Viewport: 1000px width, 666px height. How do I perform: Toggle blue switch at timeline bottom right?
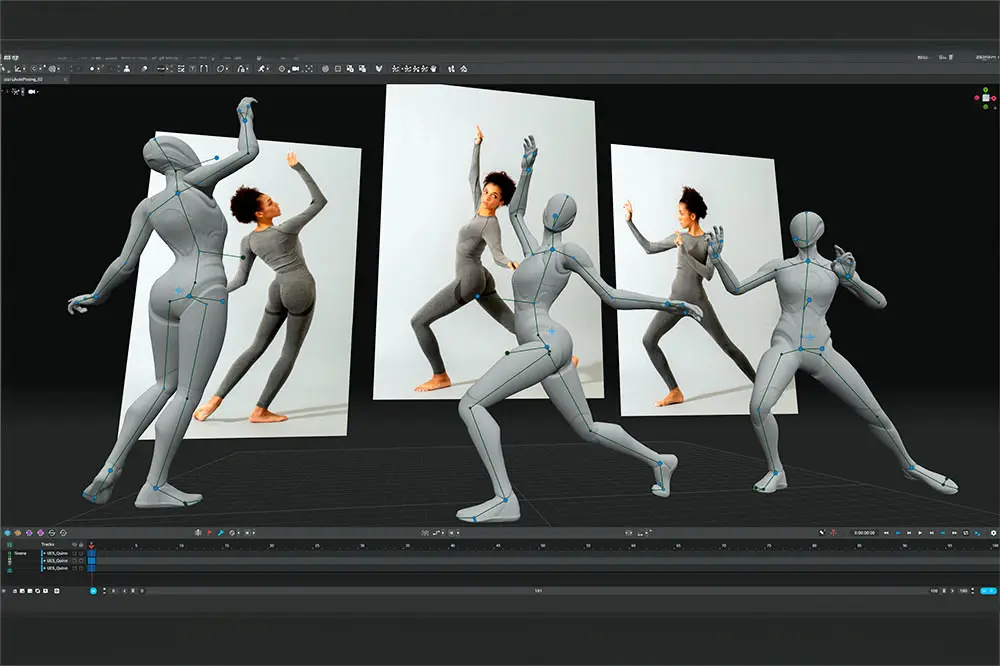[988, 591]
